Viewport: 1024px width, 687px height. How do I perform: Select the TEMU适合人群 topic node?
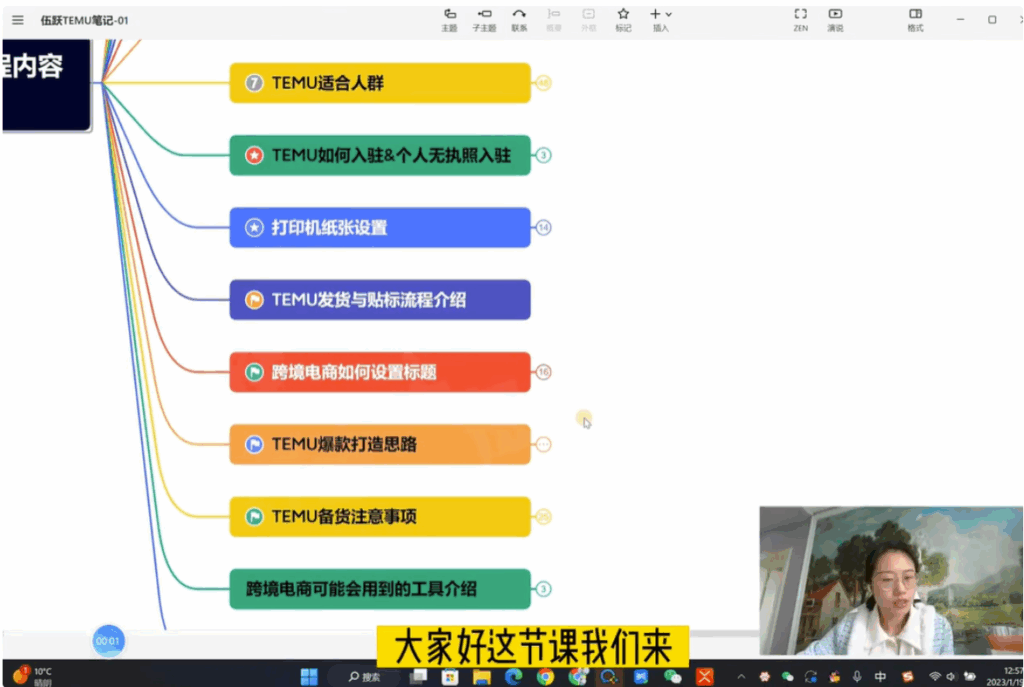(380, 83)
